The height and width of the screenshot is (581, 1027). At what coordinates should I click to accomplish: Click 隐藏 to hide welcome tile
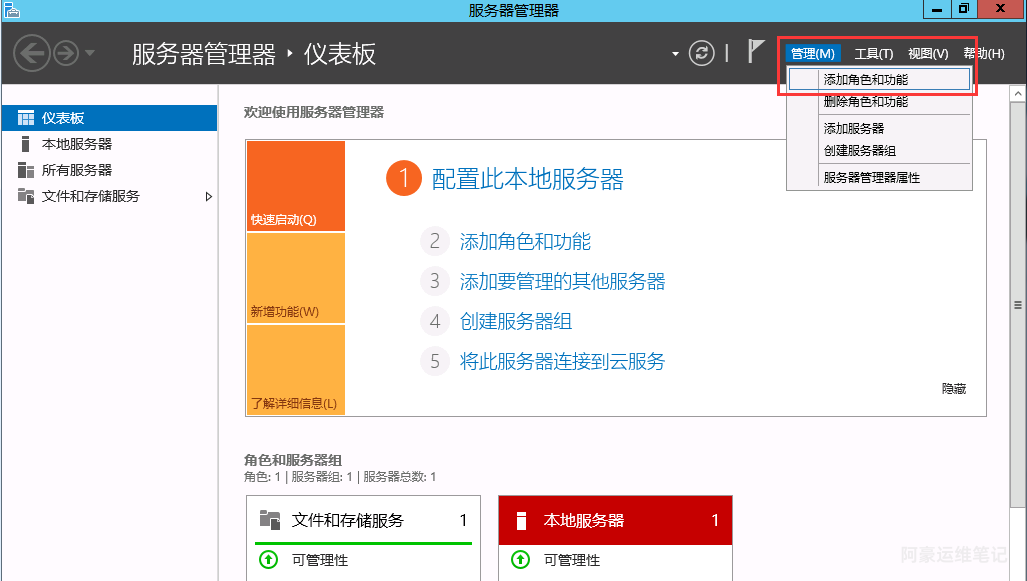(x=953, y=389)
